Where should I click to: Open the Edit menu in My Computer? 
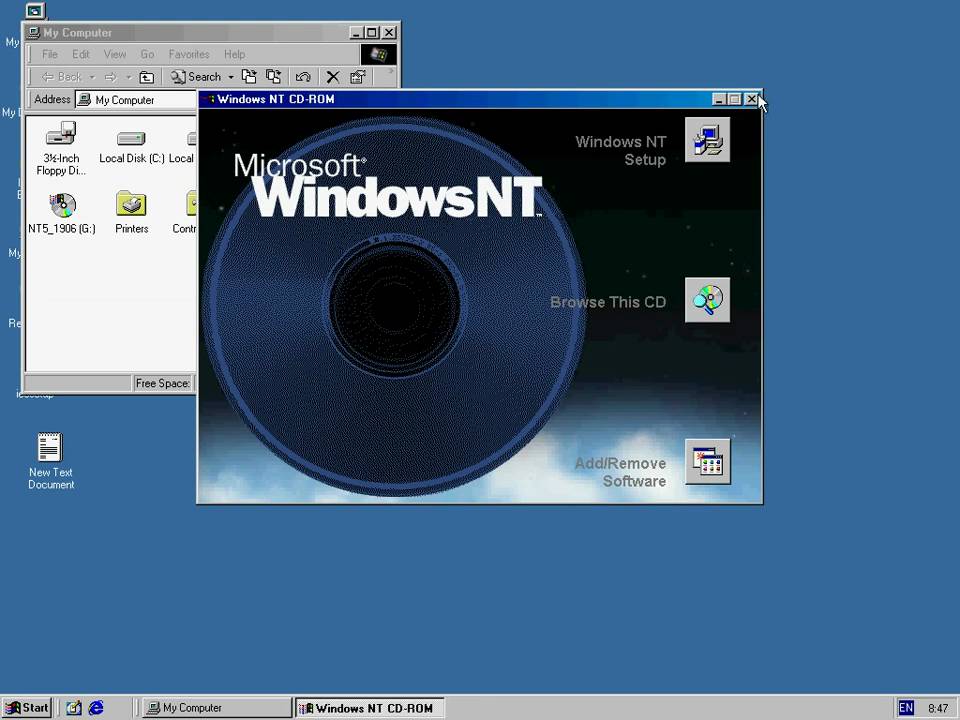[x=81, y=54]
